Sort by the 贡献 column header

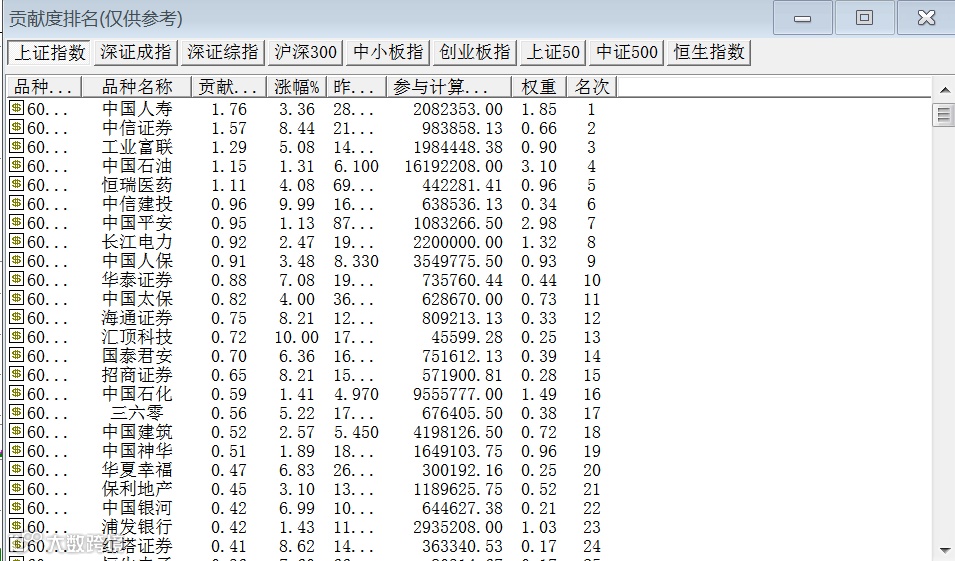228,86
